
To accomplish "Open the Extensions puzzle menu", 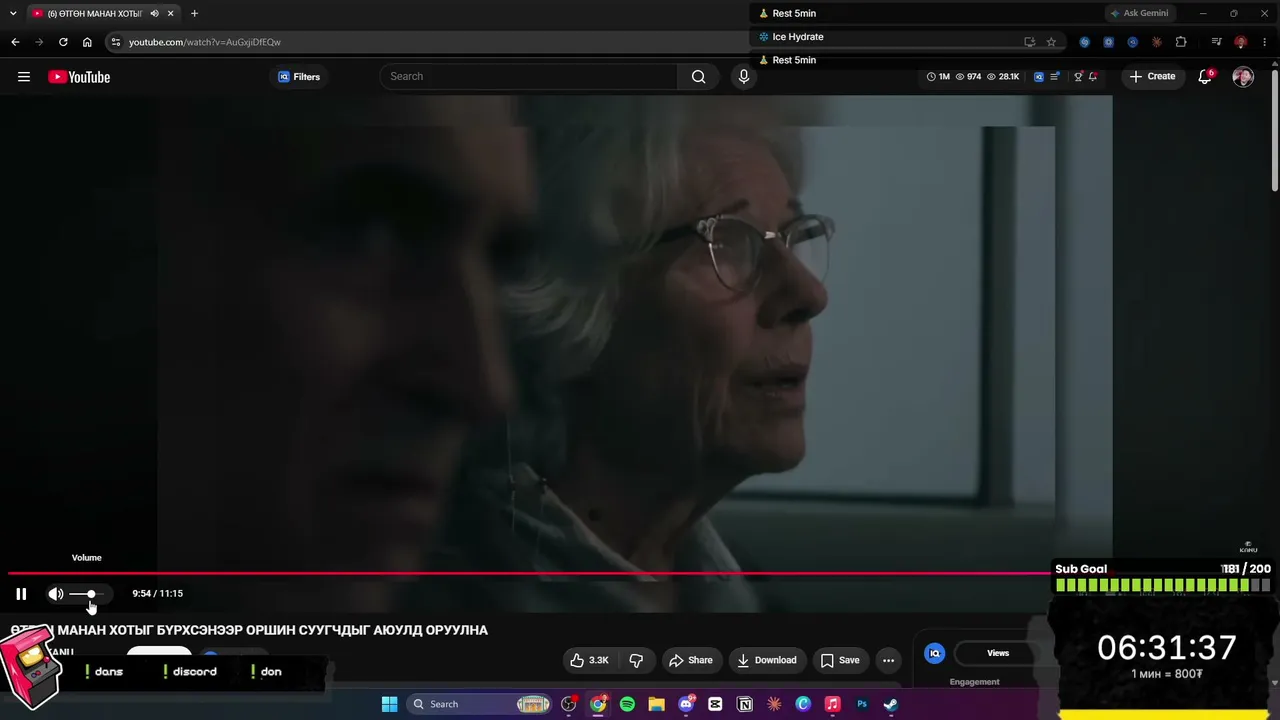I will (1181, 42).
